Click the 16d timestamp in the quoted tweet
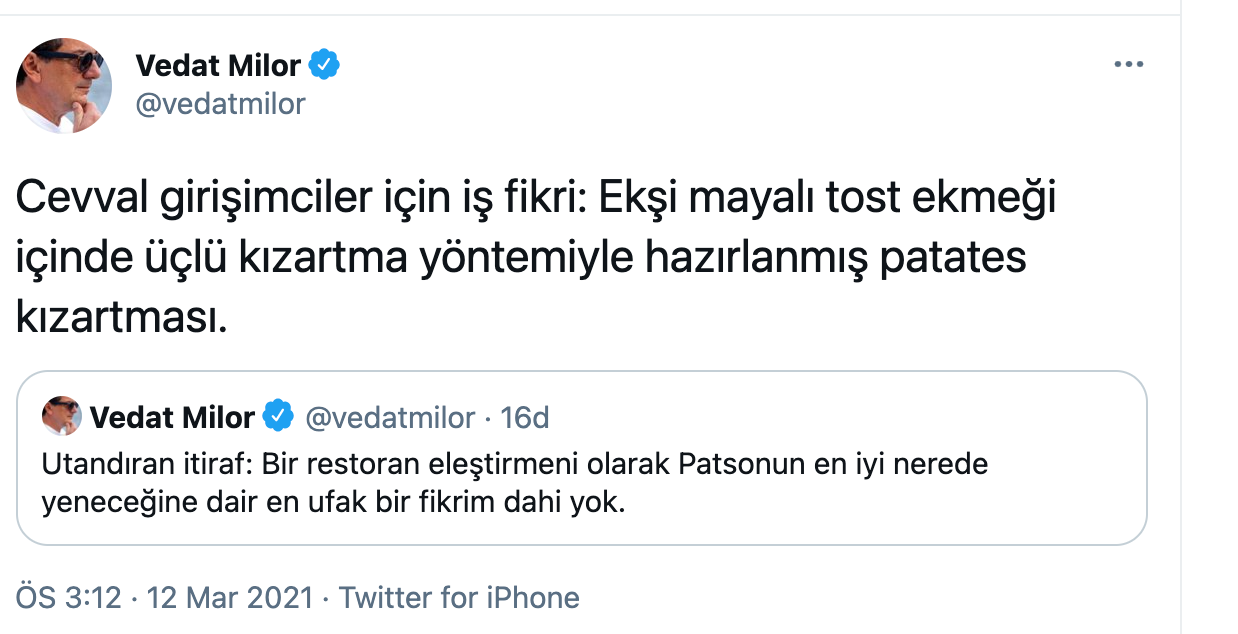Image resolution: width=1238 pixels, height=634 pixels. (x=523, y=418)
